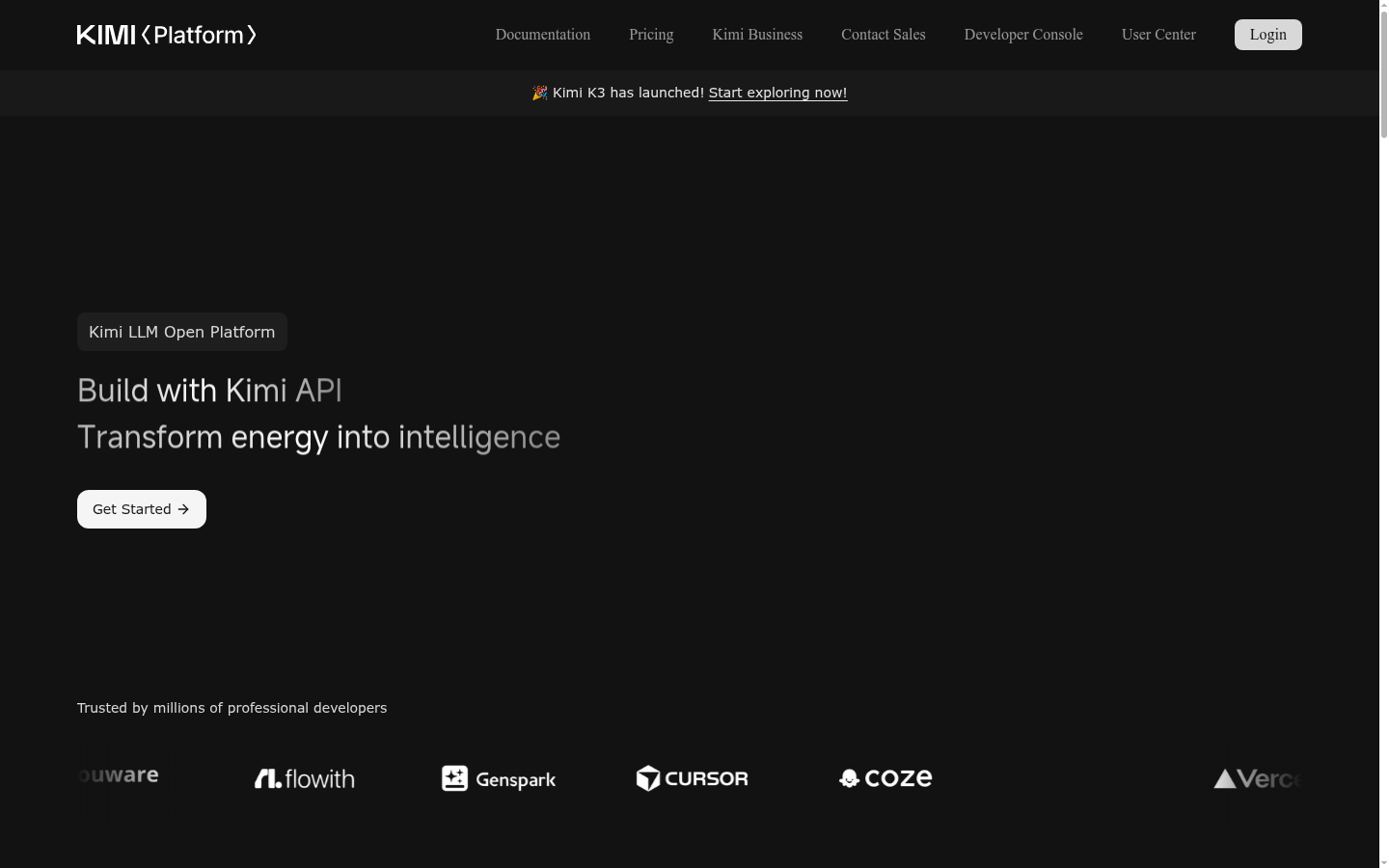
Task: Click the 'Kimi LLM Open Platform' badge
Action: 182,332
